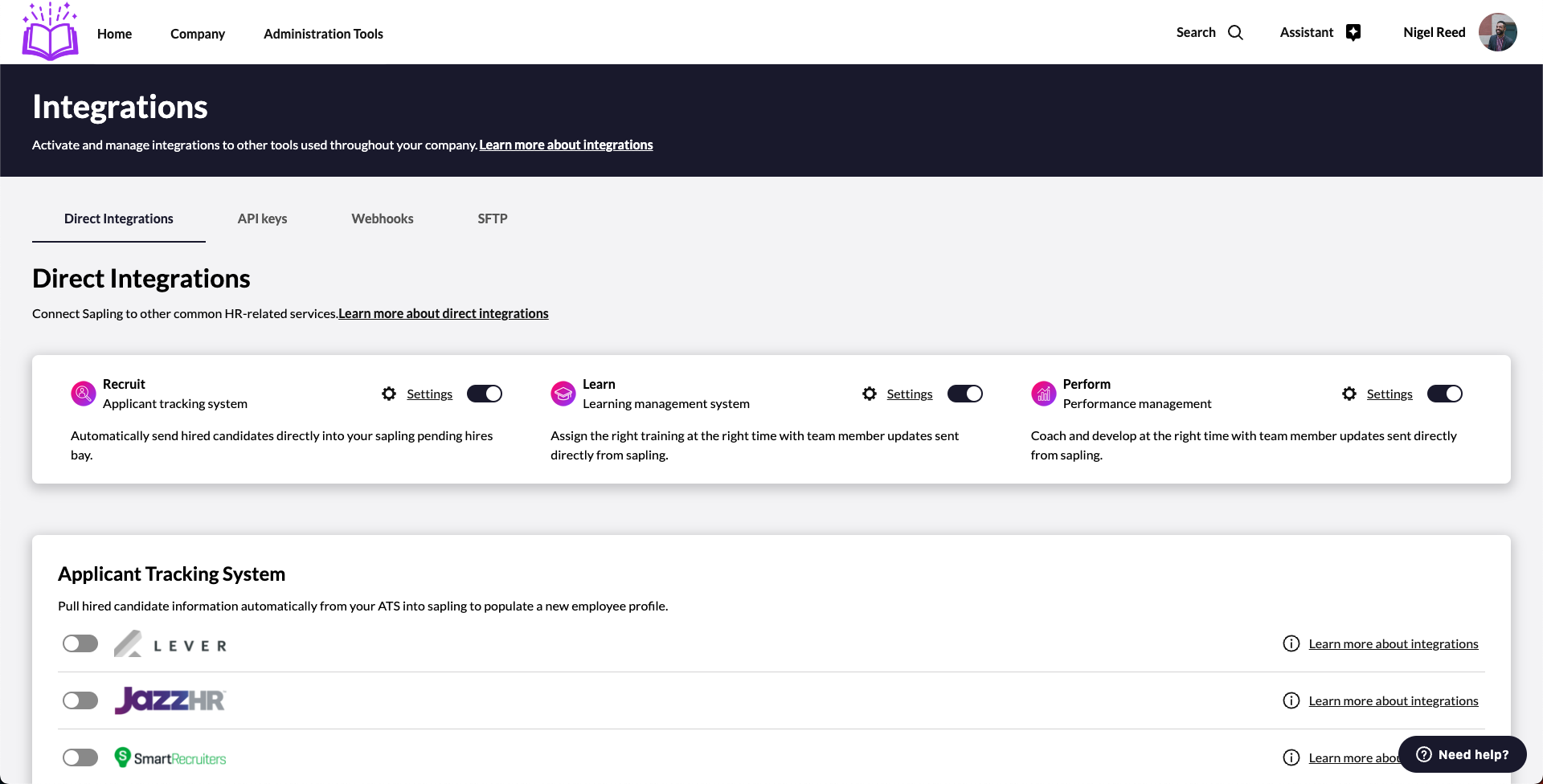Open the Administration Tools menu
The image size is (1543, 784).
pos(323,34)
